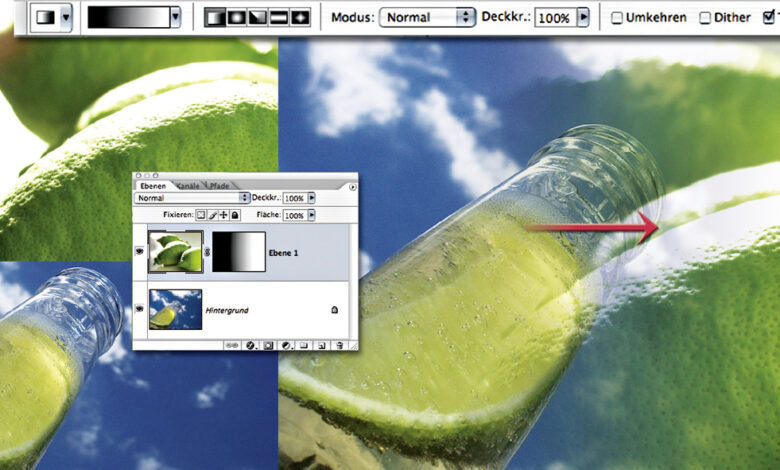Select the Hintergrund layer thumbnail
Image resolution: width=780 pixels, height=470 pixels.
coord(176,309)
